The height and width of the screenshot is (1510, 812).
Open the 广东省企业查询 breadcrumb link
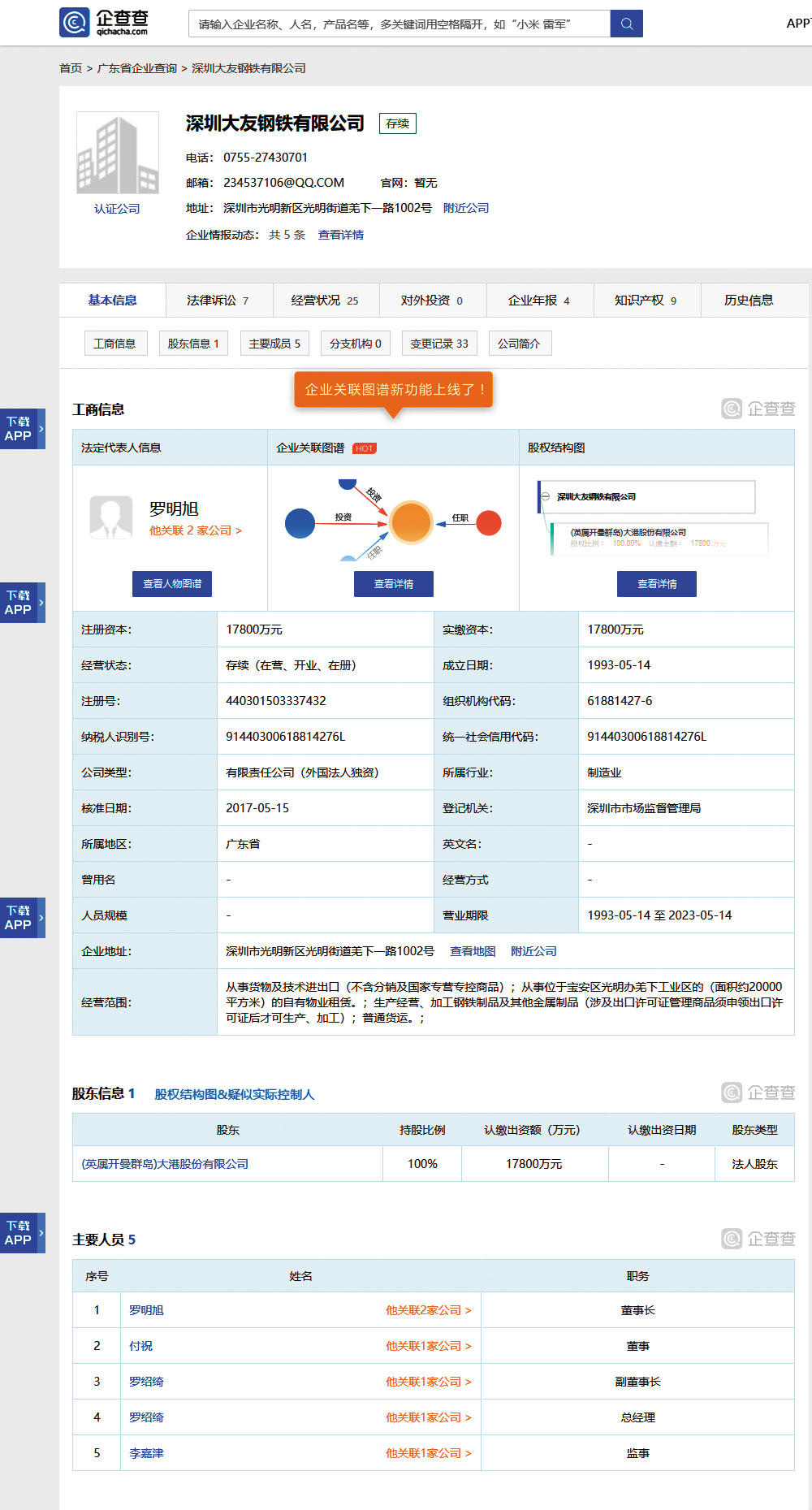tap(137, 68)
